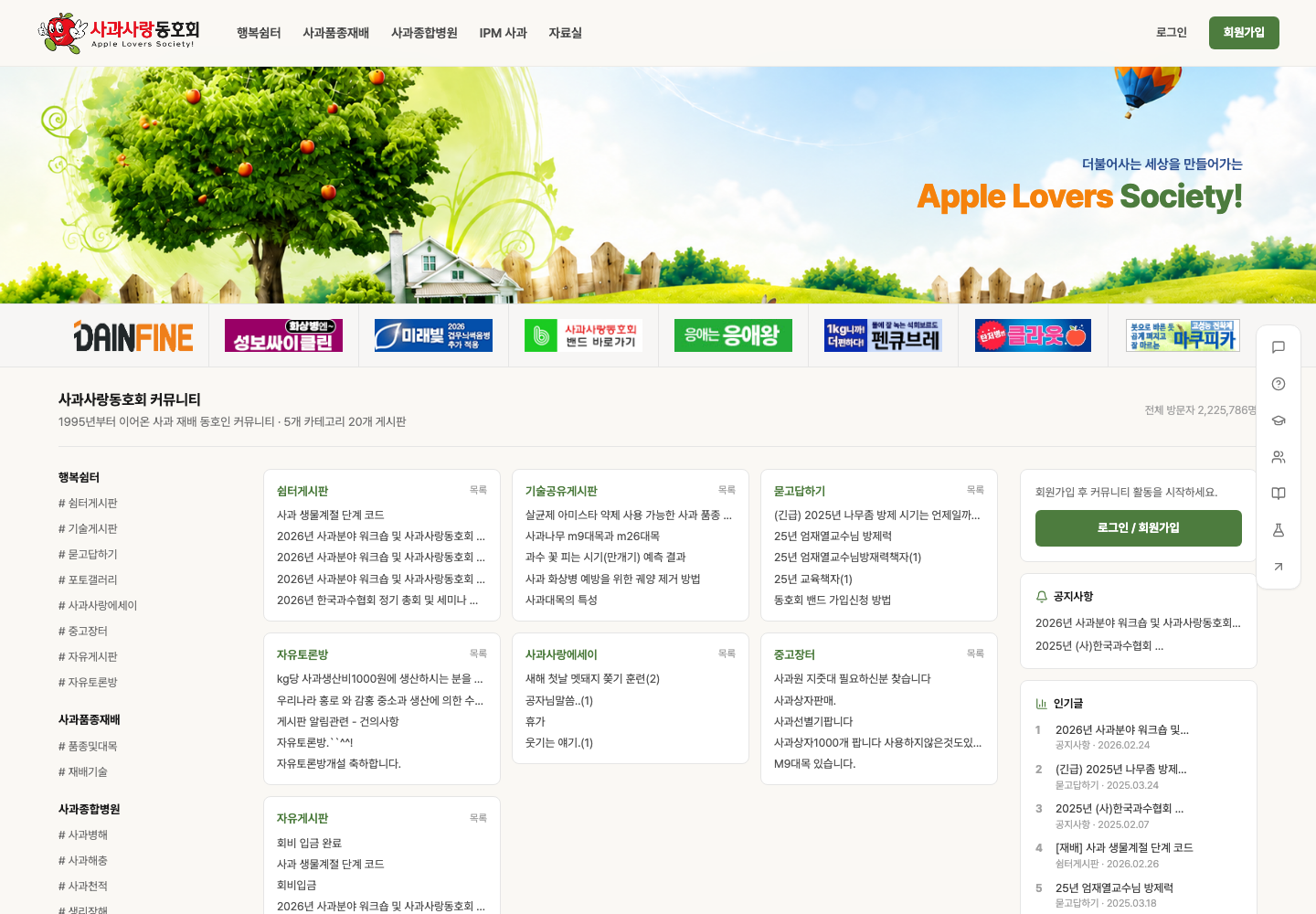Select the lab flask icon
Image resolution: width=1316 pixels, height=914 pixels.
(1279, 530)
